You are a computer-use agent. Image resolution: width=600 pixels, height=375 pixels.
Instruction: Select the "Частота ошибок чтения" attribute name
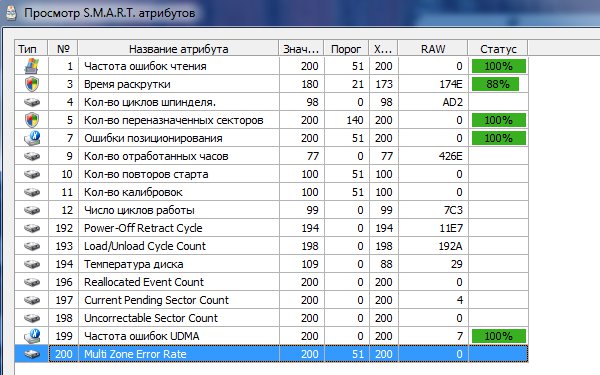pos(145,66)
